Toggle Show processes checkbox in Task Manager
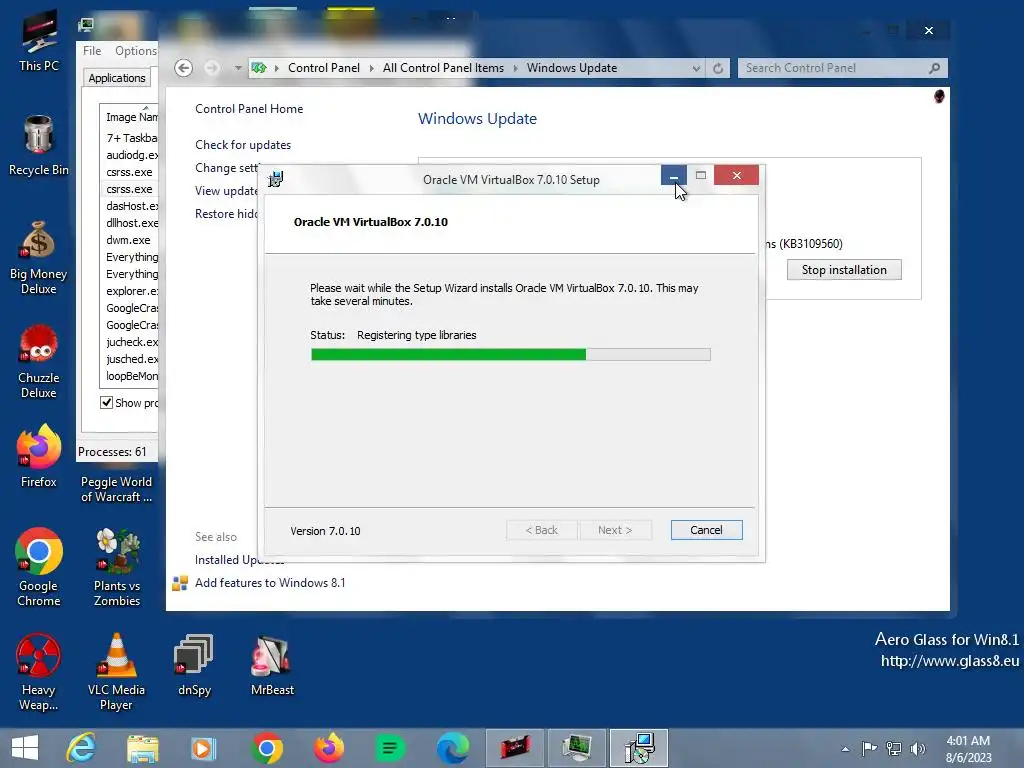This screenshot has height=768, width=1024. [x=106, y=402]
